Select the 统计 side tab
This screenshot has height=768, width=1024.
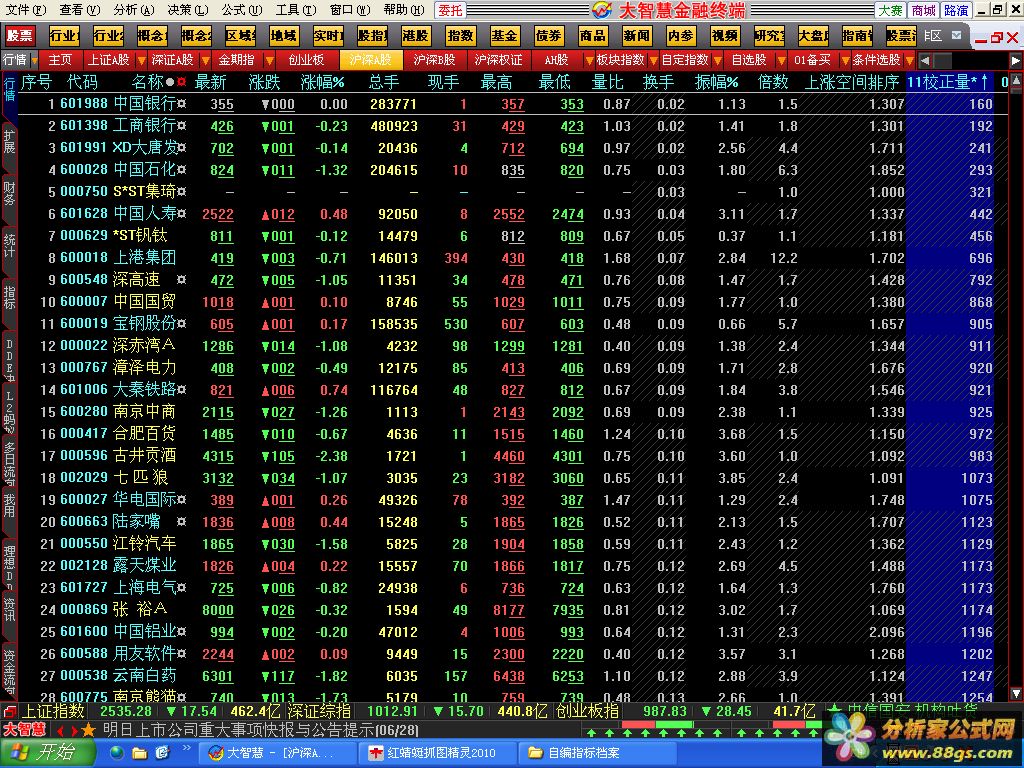pyautogui.click(x=9, y=245)
